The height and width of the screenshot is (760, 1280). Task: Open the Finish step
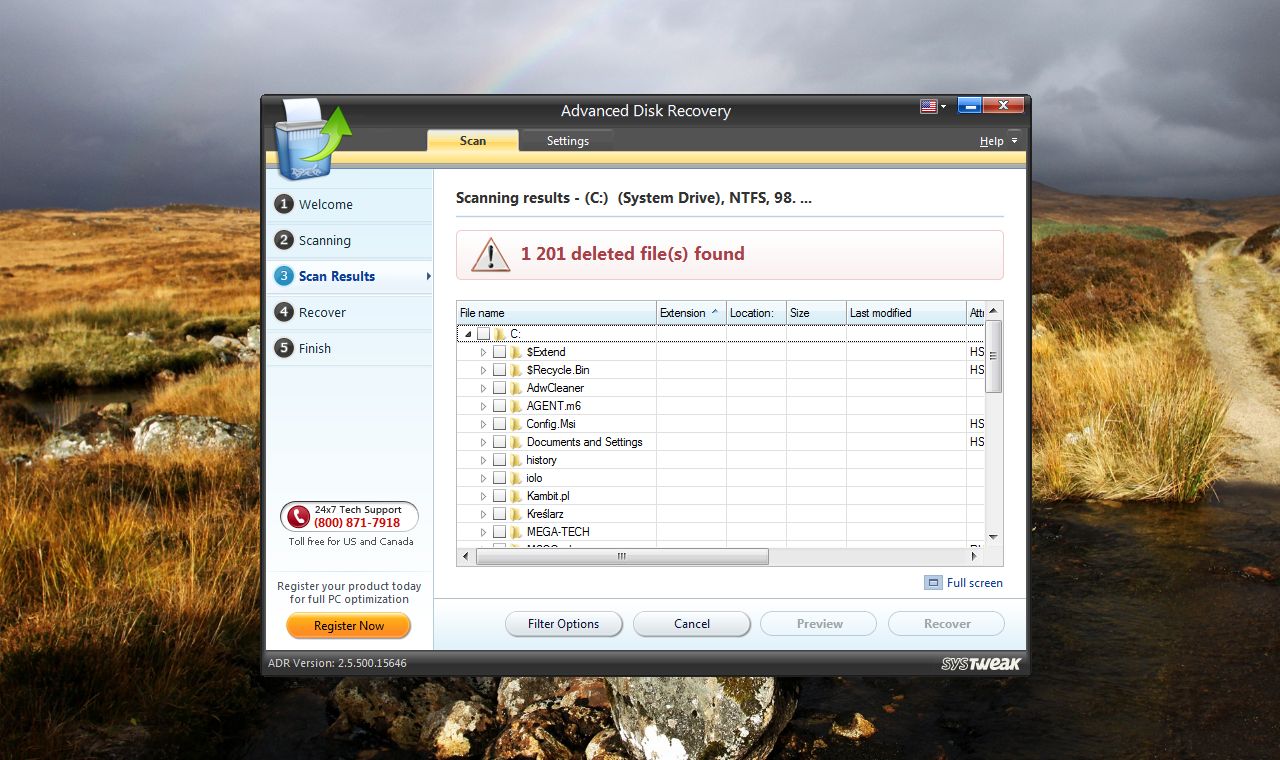tap(350, 348)
